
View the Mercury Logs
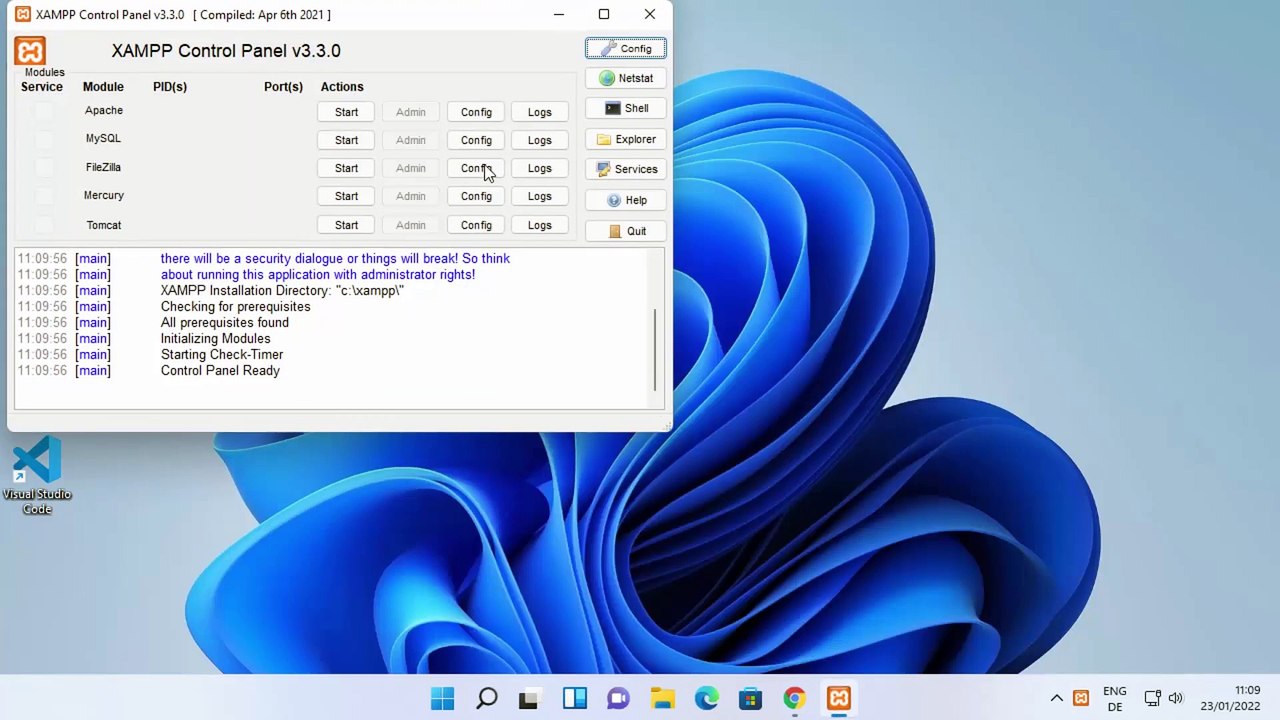point(539,196)
